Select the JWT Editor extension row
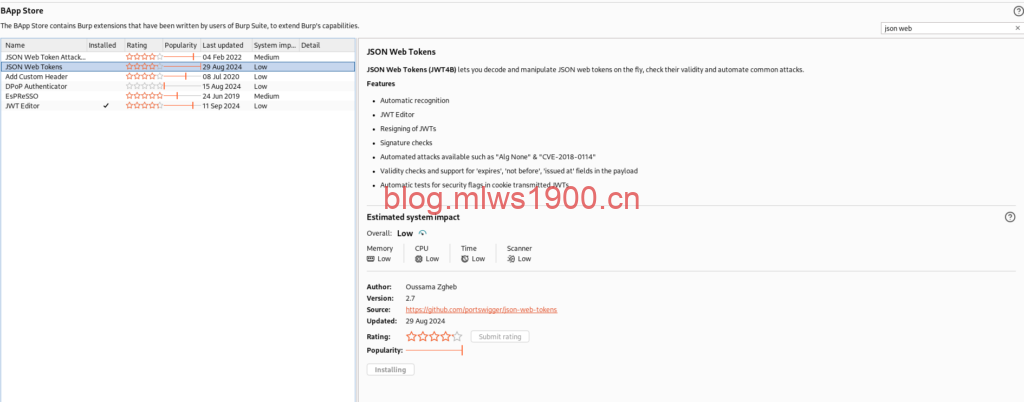This screenshot has height=402, width=1024. pos(178,106)
